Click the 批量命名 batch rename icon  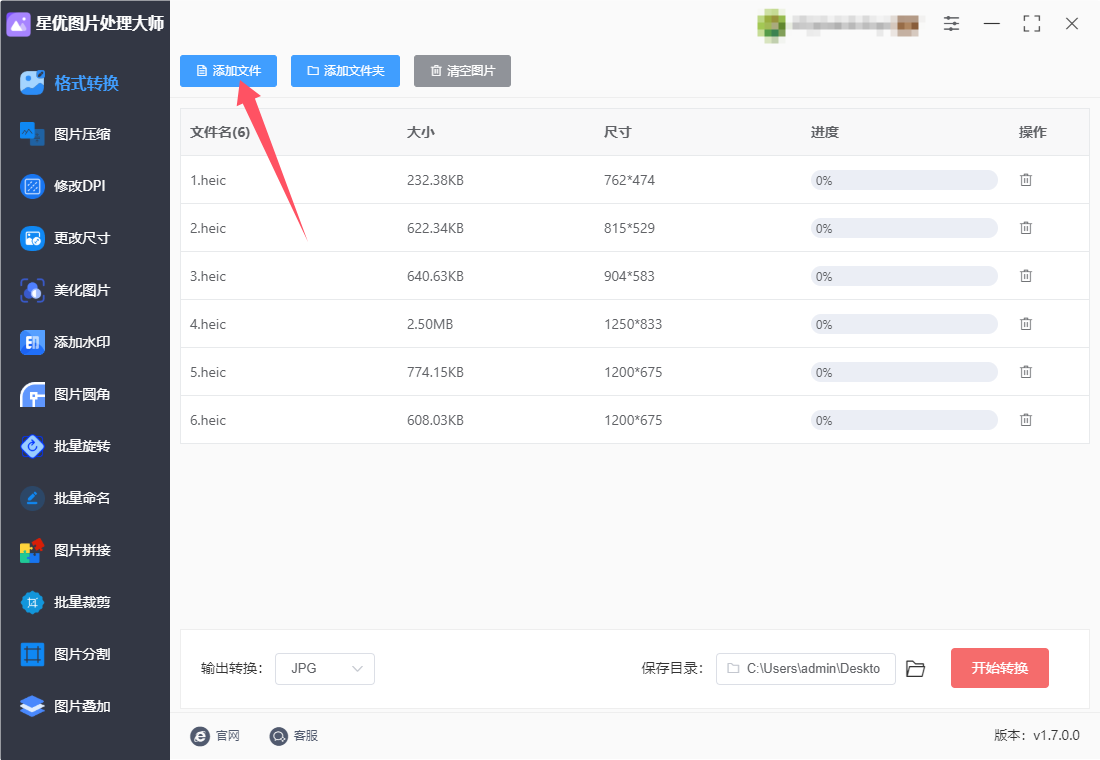click(32, 498)
